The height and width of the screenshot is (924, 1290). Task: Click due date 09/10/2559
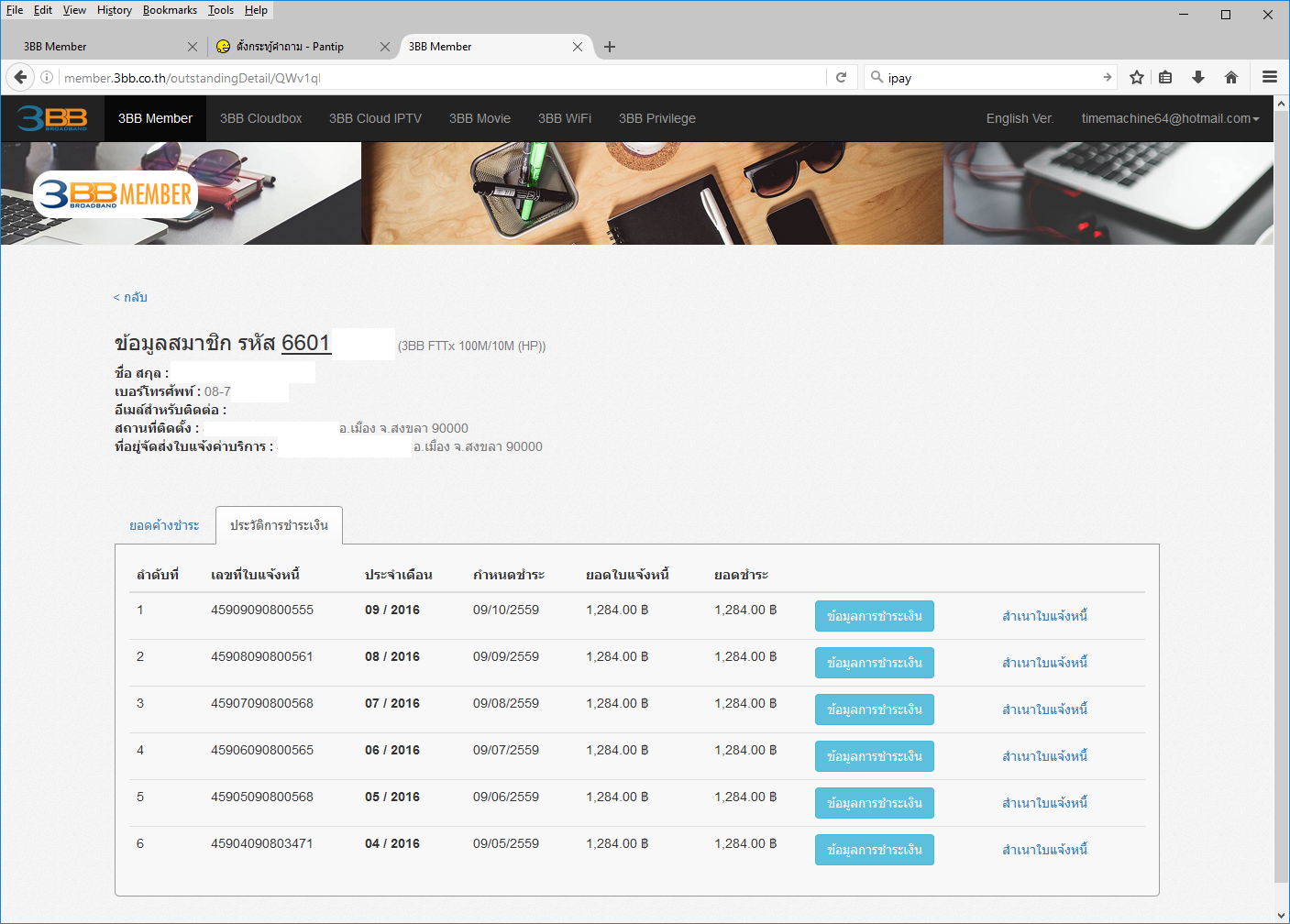click(x=506, y=610)
